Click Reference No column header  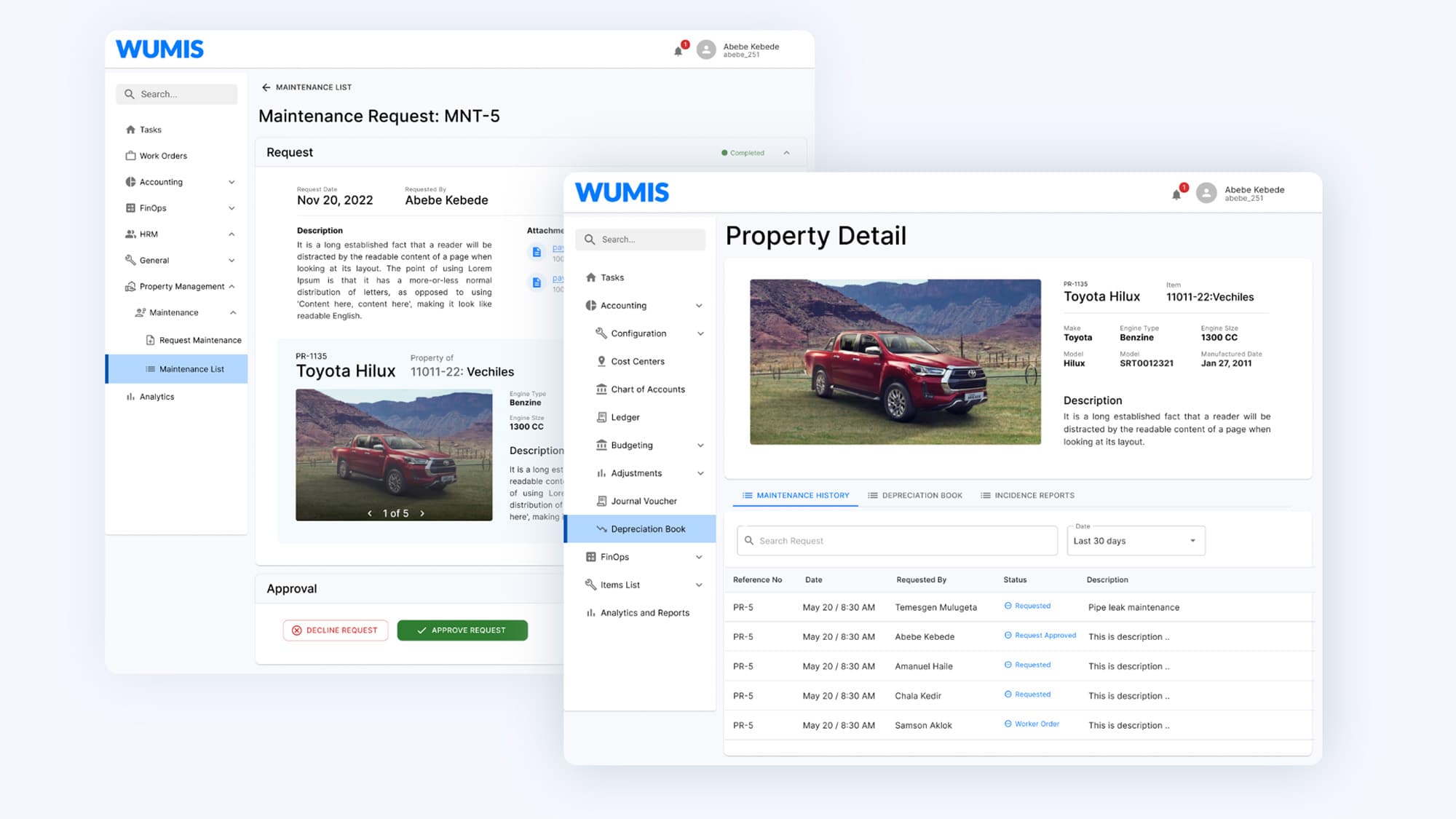(x=757, y=580)
